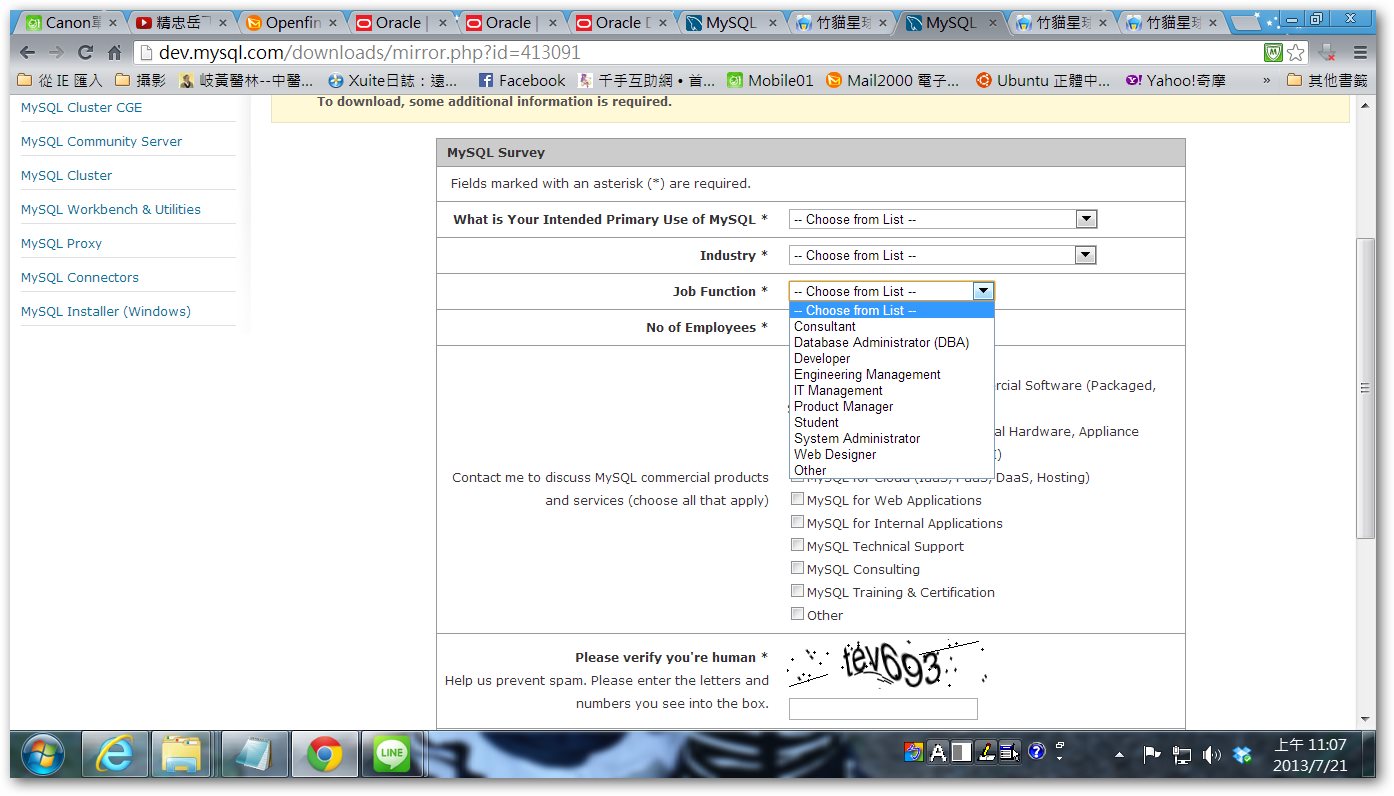Collapse the Job Function dropdown box

(892, 291)
